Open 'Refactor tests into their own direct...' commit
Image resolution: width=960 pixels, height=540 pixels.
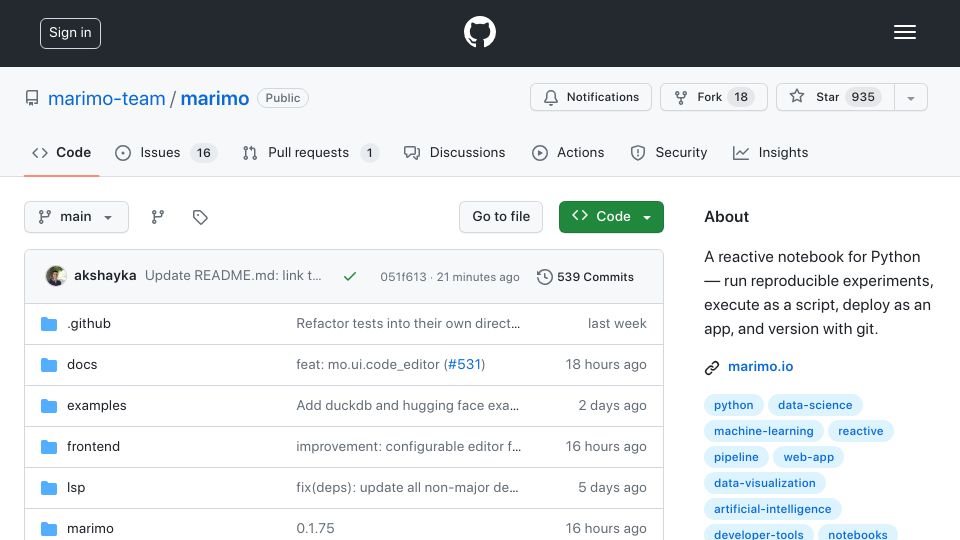[x=408, y=323]
